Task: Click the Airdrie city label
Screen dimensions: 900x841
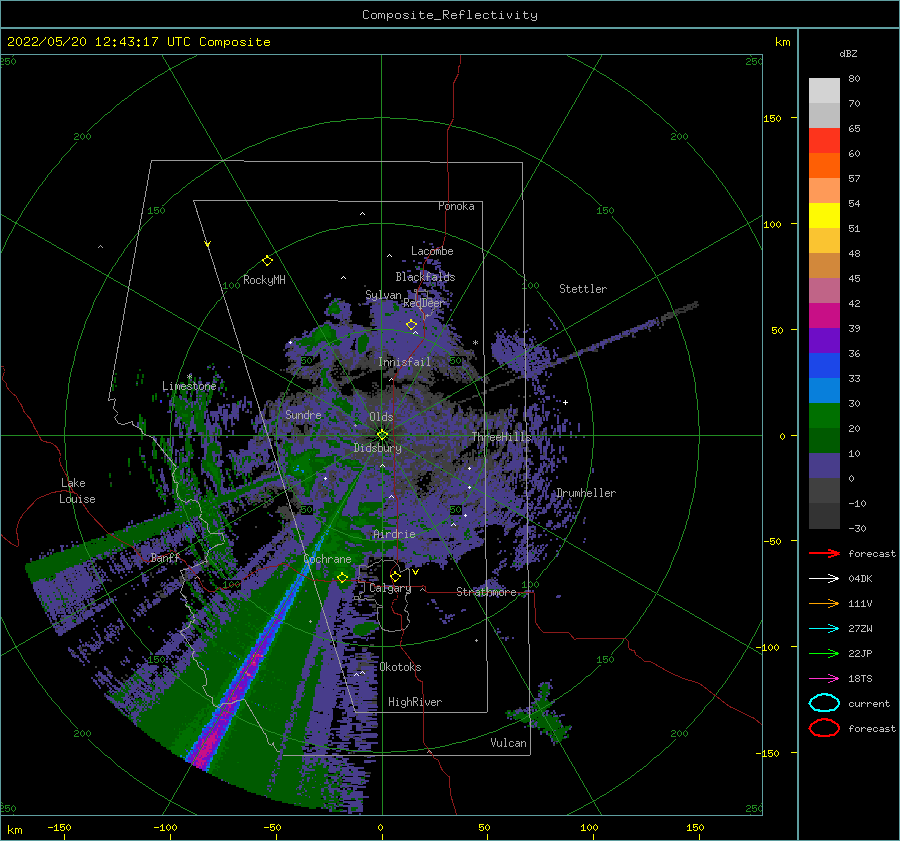Action: click(394, 534)
